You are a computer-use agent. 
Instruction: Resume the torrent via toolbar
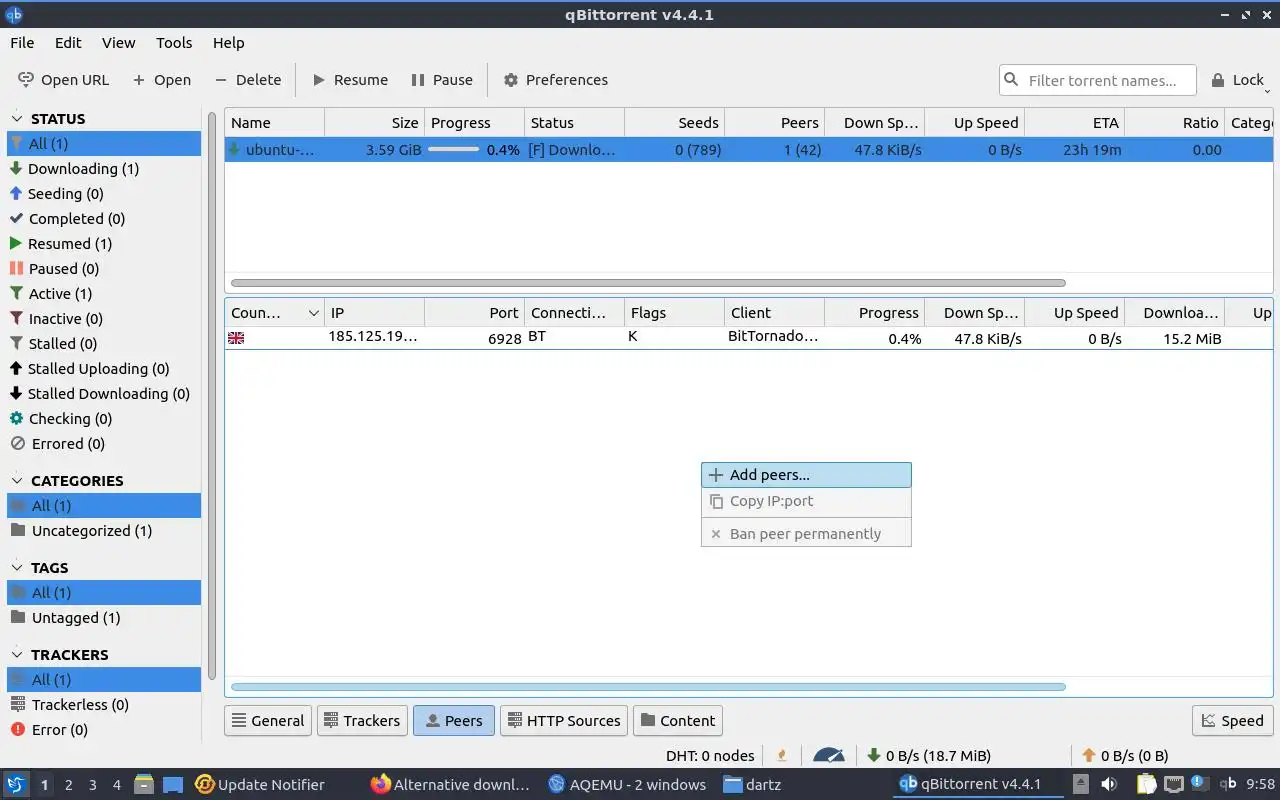click(350, 80)
